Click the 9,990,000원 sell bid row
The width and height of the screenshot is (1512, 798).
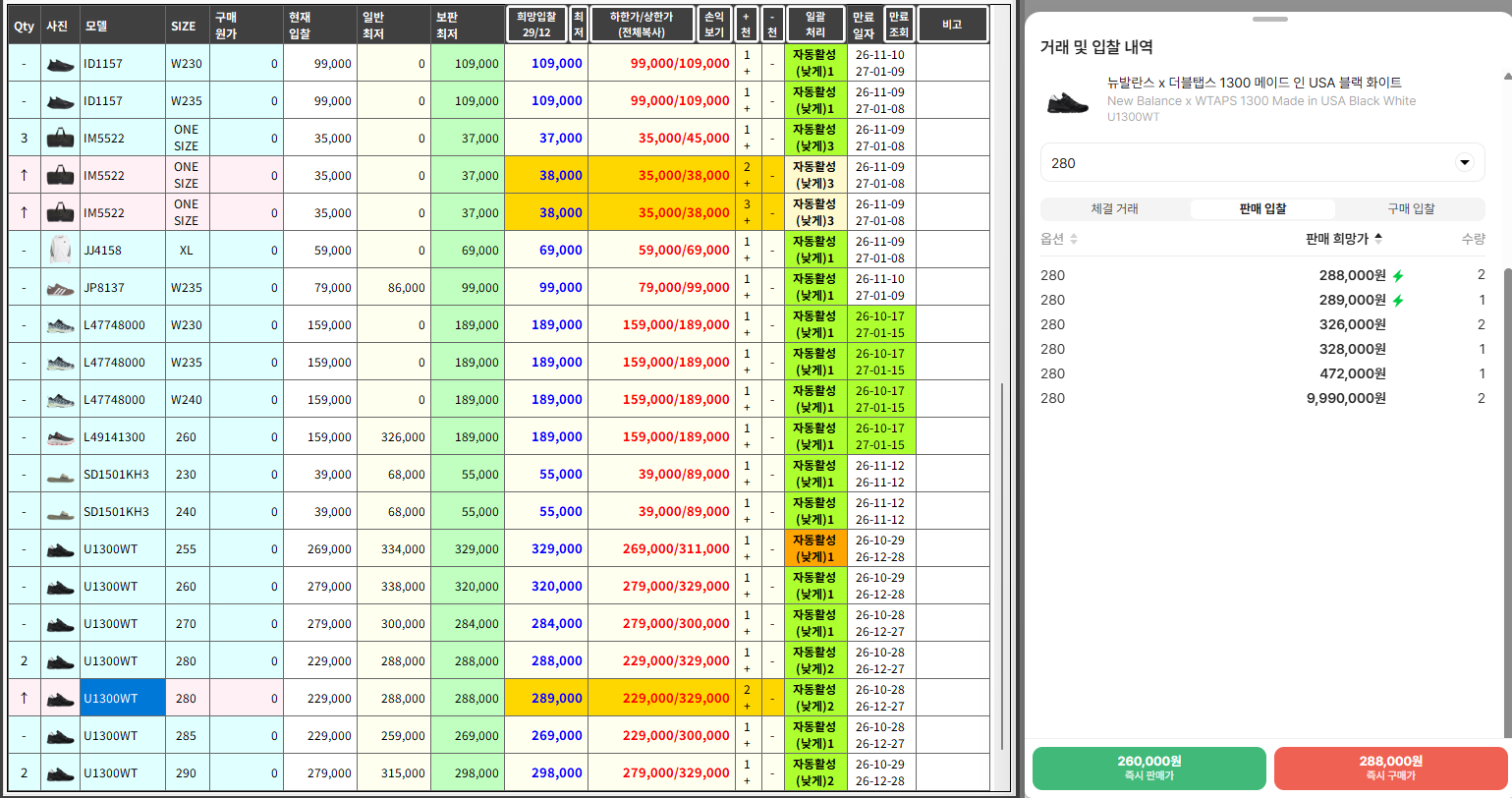1262,398
